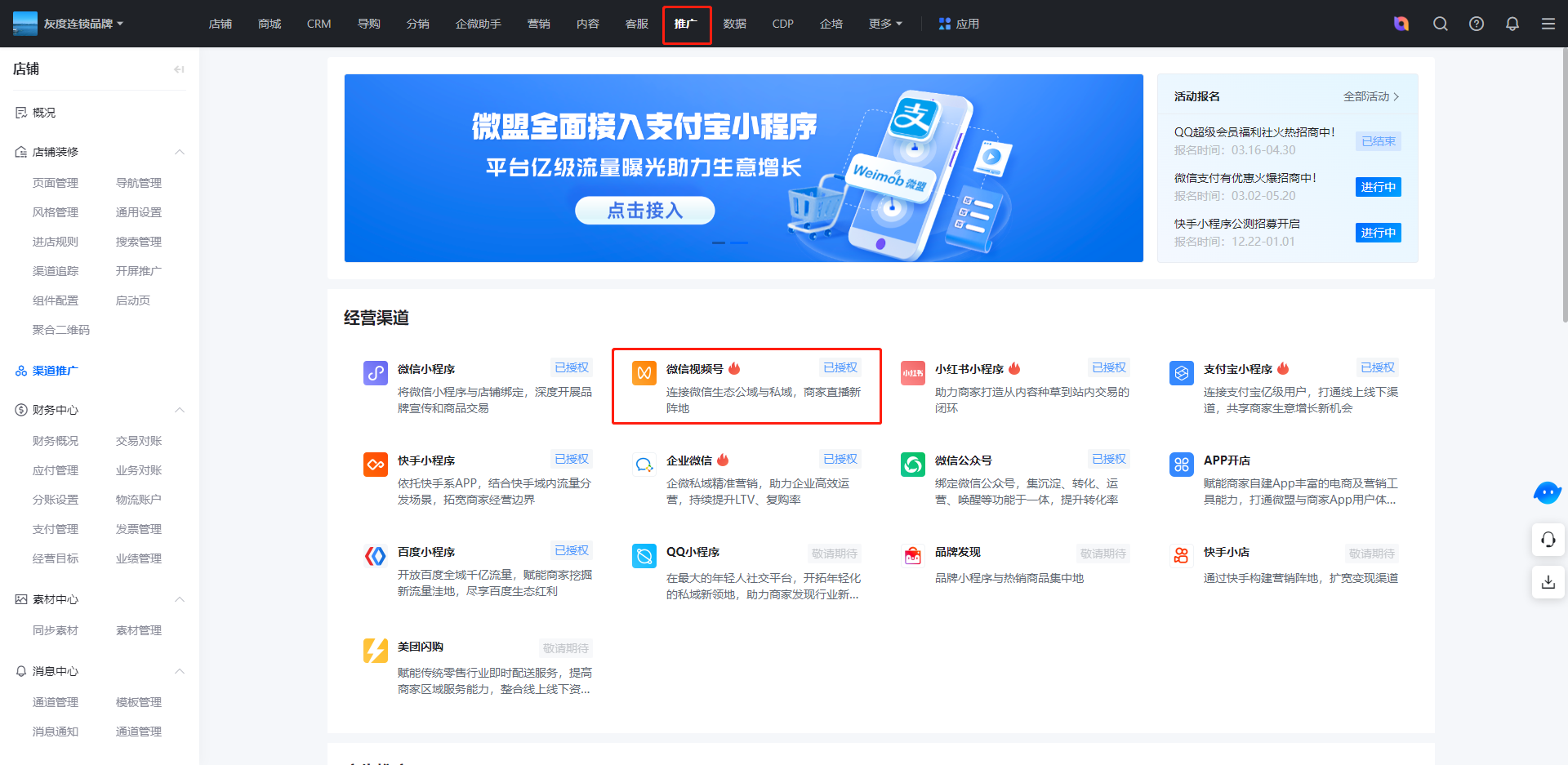The image size is (1568, 765).
Task: Collapse the 财务中心 sidebar section
Action: (180, 410)
